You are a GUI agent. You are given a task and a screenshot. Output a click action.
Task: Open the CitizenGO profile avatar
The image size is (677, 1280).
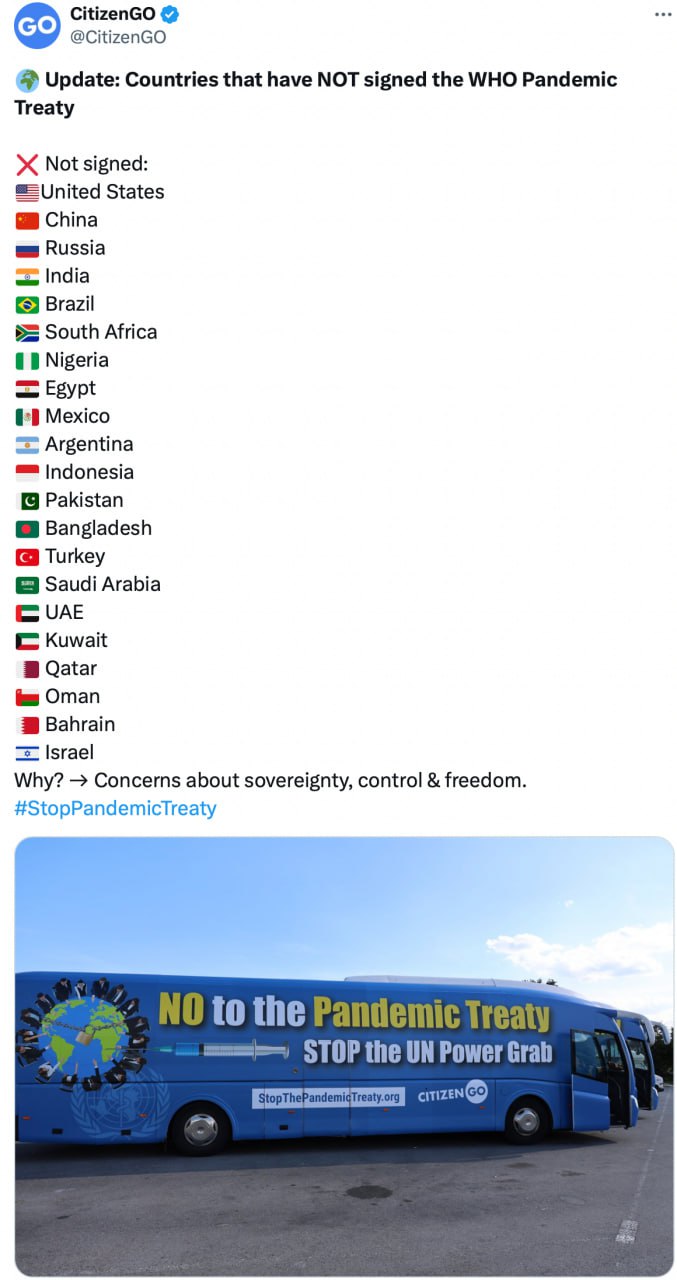pyautogui.click(x=34, y=27)
